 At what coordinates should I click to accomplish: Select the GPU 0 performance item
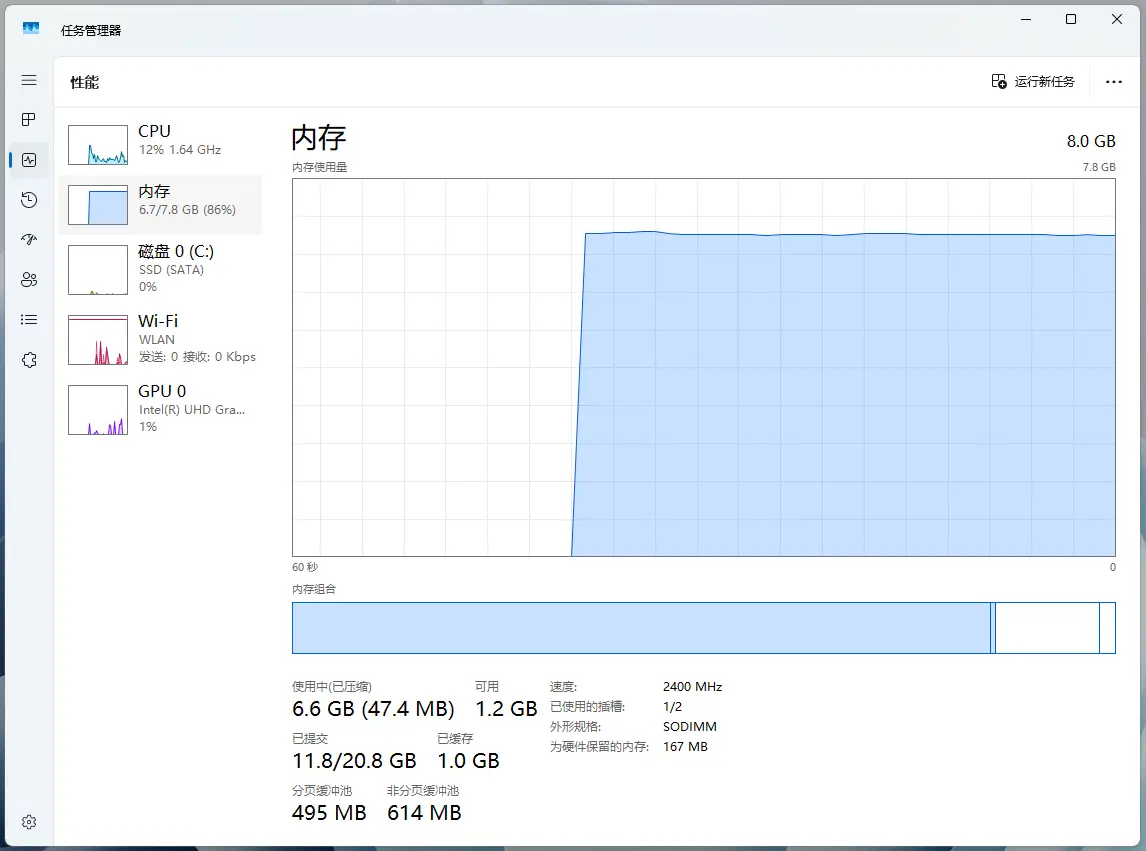160,409
